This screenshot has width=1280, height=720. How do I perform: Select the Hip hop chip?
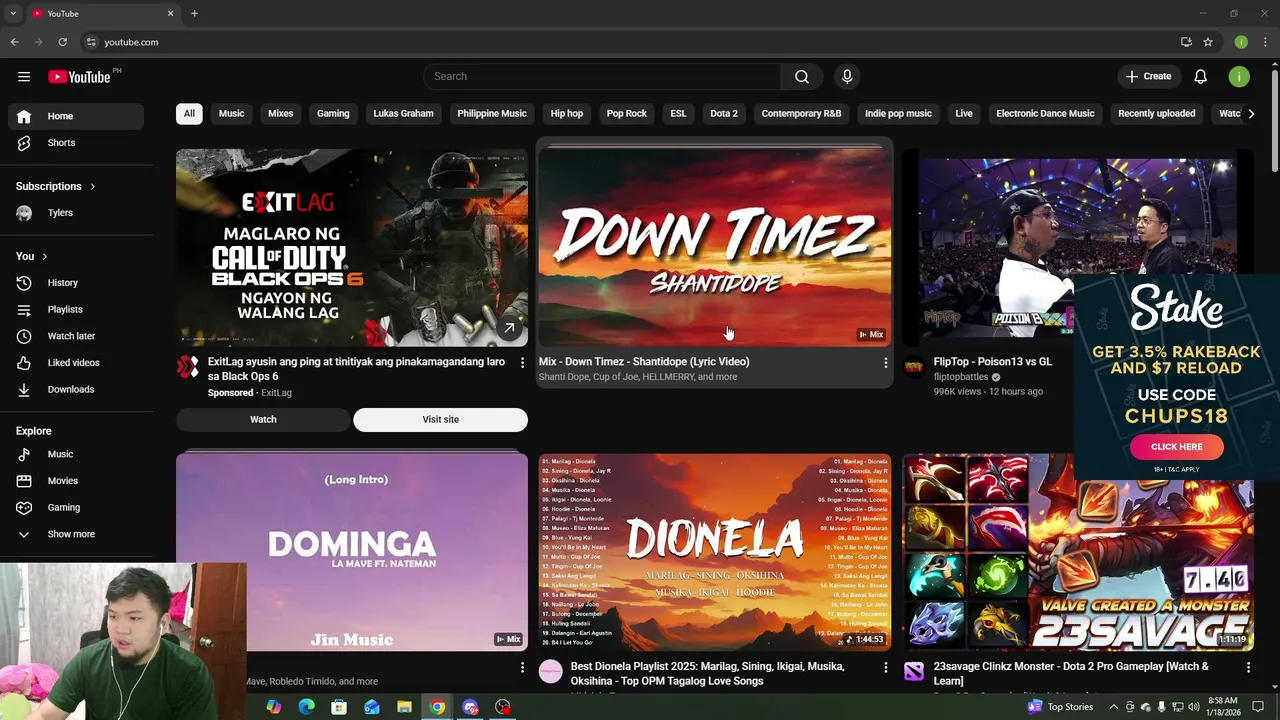[567, 113]
